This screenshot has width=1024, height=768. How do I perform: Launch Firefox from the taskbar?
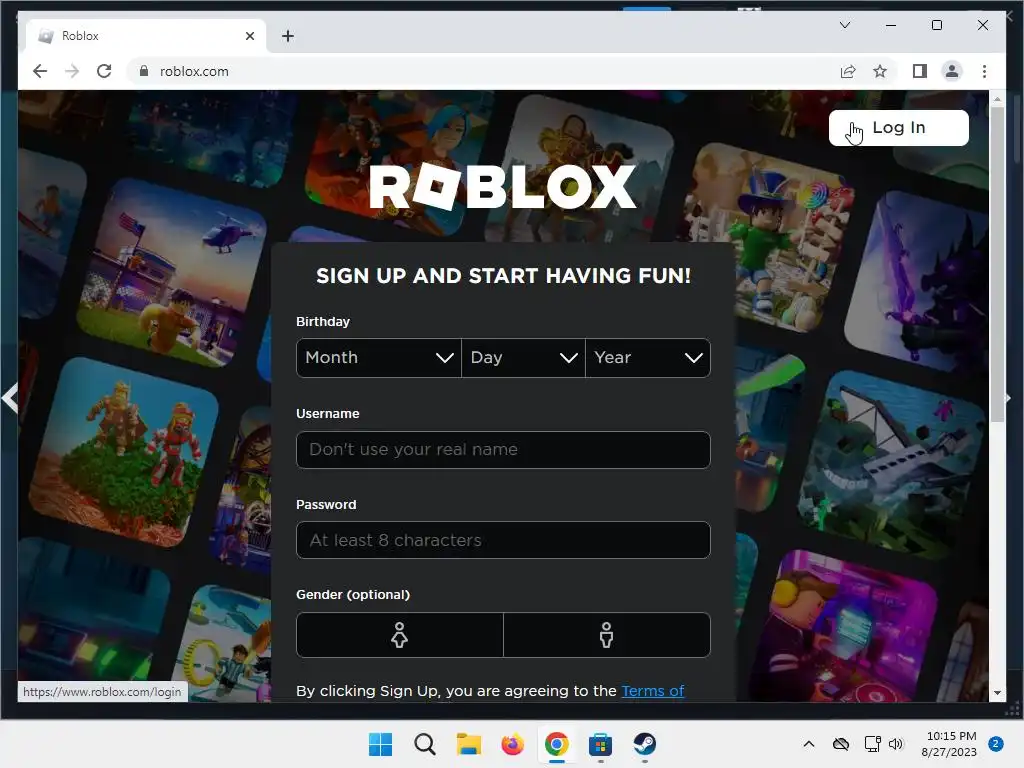pos(513,744)
